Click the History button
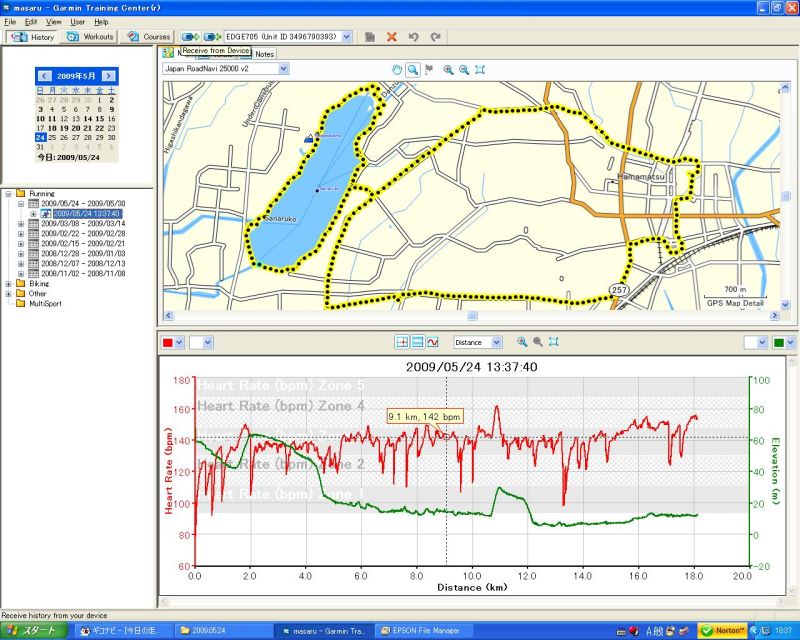This screenshot has height=640, width=800. tap(32, 37)
